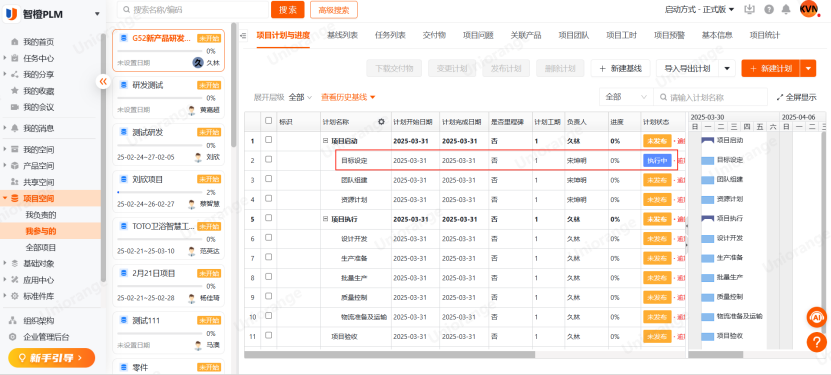Open the 启动方式 - 正式版 dropdown
The image size is (831, 375).
pos(699,10)
